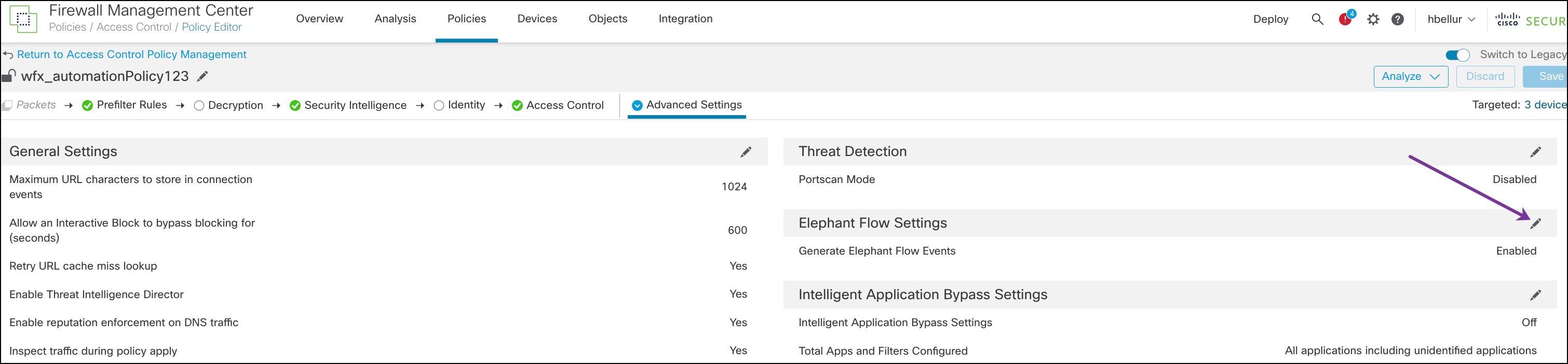The height and width of the screenshot is (364, 1568).
Task: Open the red notifications alert icon
Action: pyautogui.click(x=1345, y=20)
